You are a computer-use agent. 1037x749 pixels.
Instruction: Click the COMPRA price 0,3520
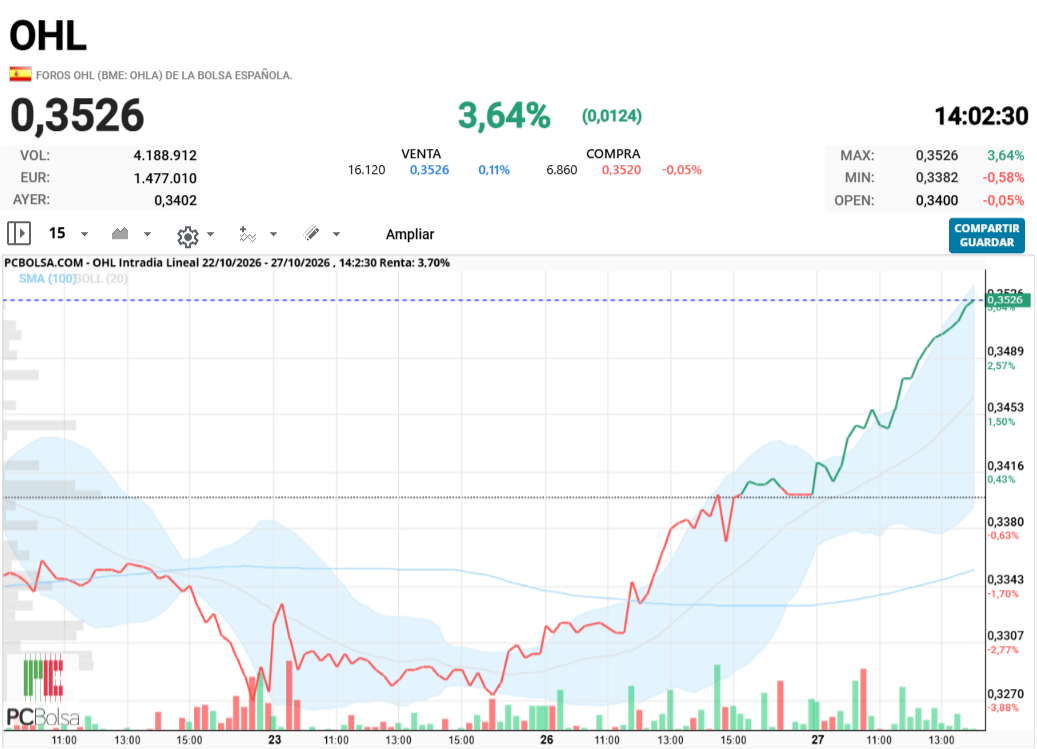[x=622, y=170]
